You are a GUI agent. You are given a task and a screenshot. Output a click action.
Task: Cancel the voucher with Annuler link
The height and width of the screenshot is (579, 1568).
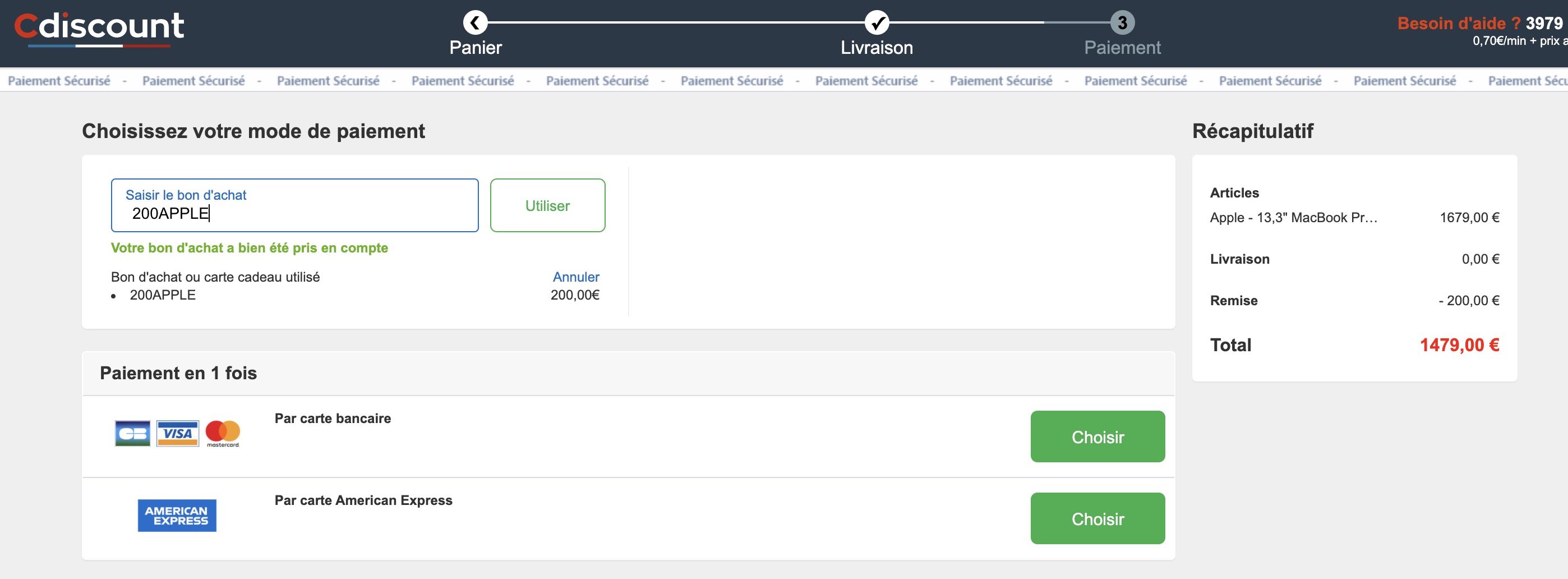click(575, 277)
